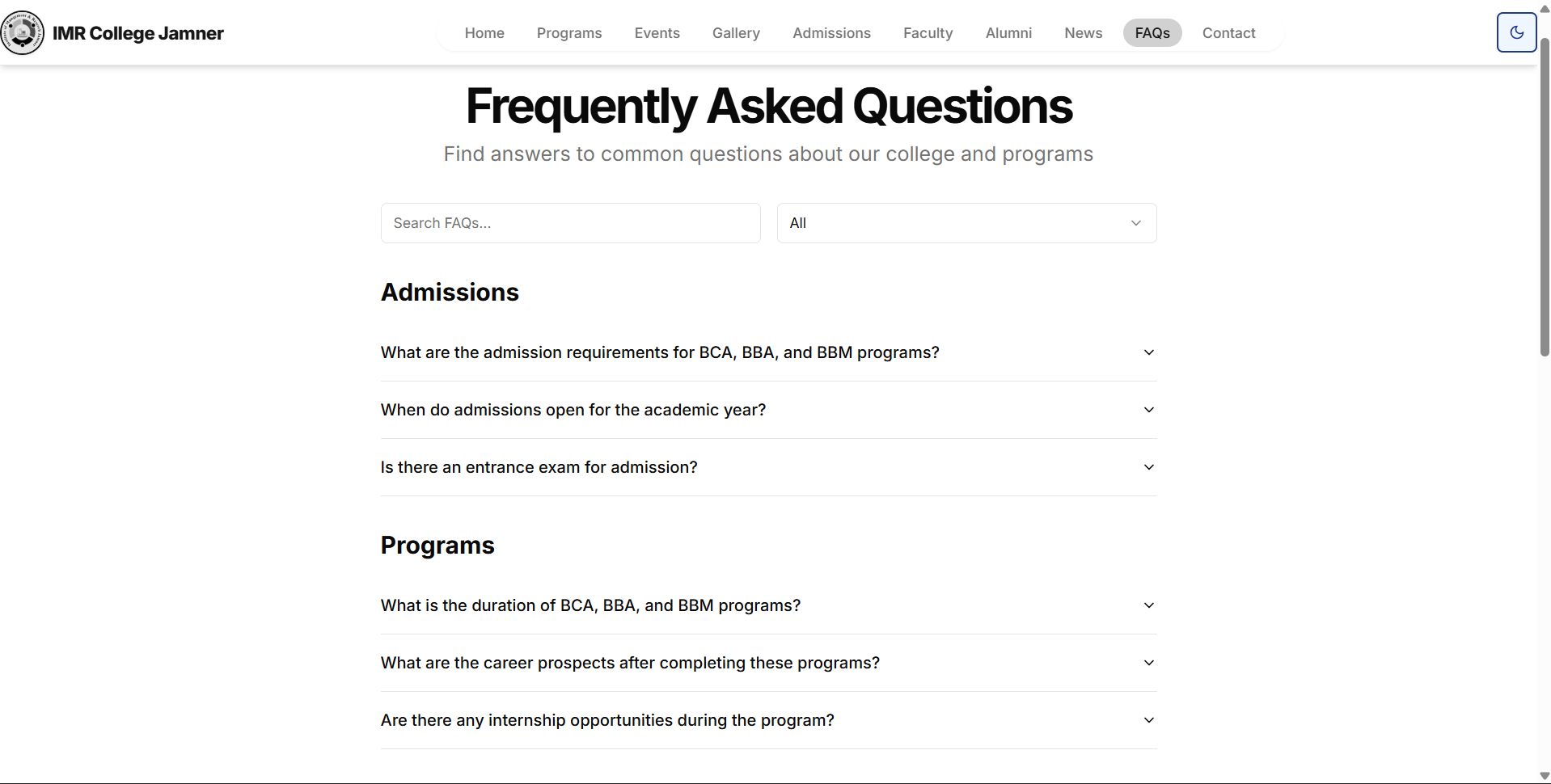Open the Contact page
The height and width of the screenshot is (784, 1551).
tap(1228, 33)
